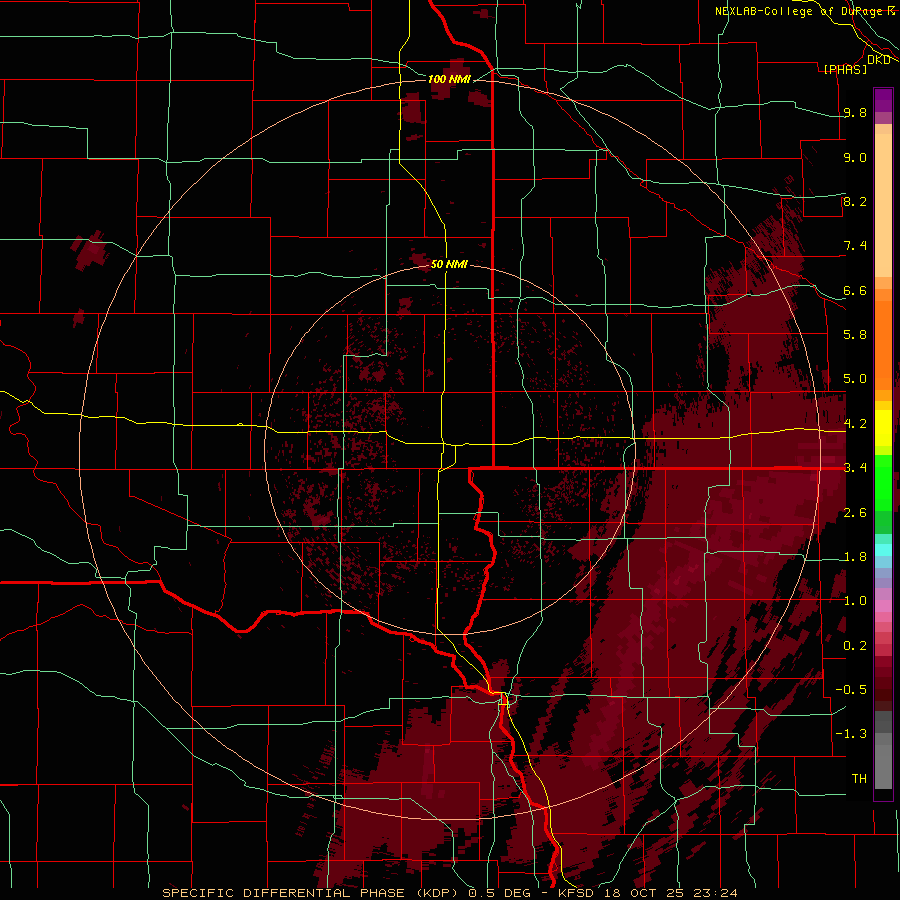Click the 50 NMI range ring label
900x900 pixels.
449,264
